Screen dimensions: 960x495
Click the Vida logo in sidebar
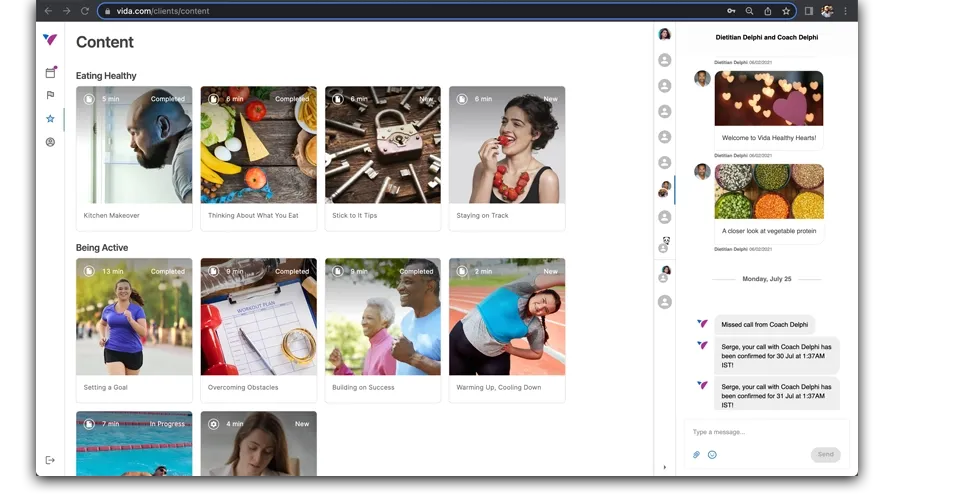click(50, 40)
